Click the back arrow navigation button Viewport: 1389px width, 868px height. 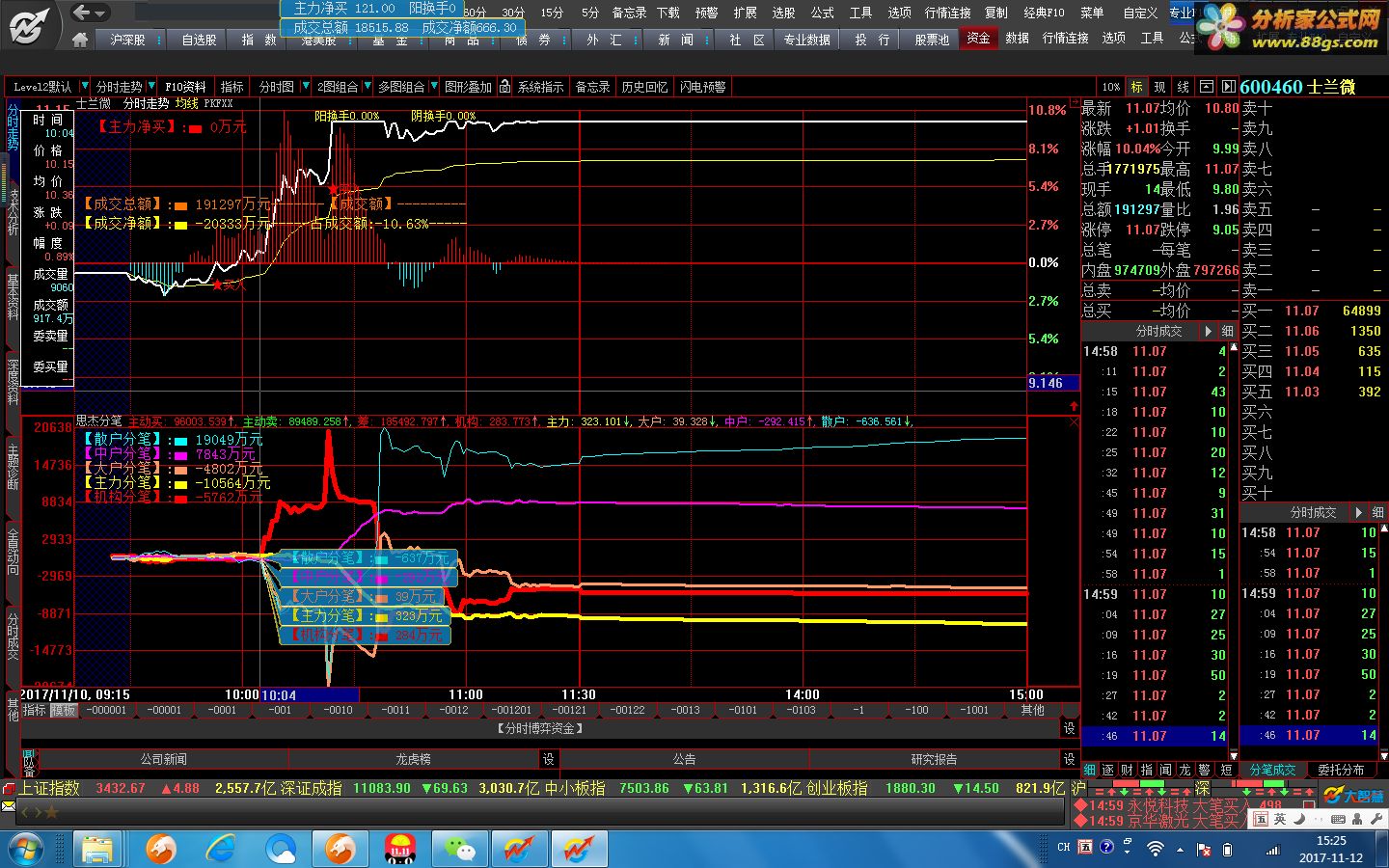click(x=82, y=13)
